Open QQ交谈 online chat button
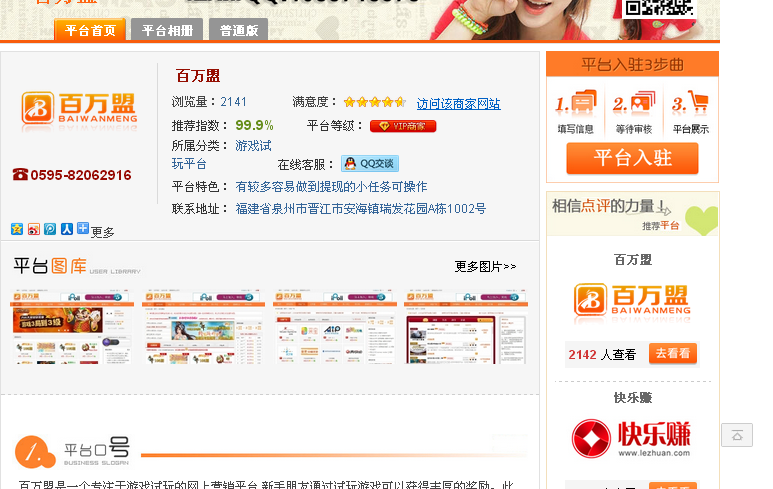 370,164
